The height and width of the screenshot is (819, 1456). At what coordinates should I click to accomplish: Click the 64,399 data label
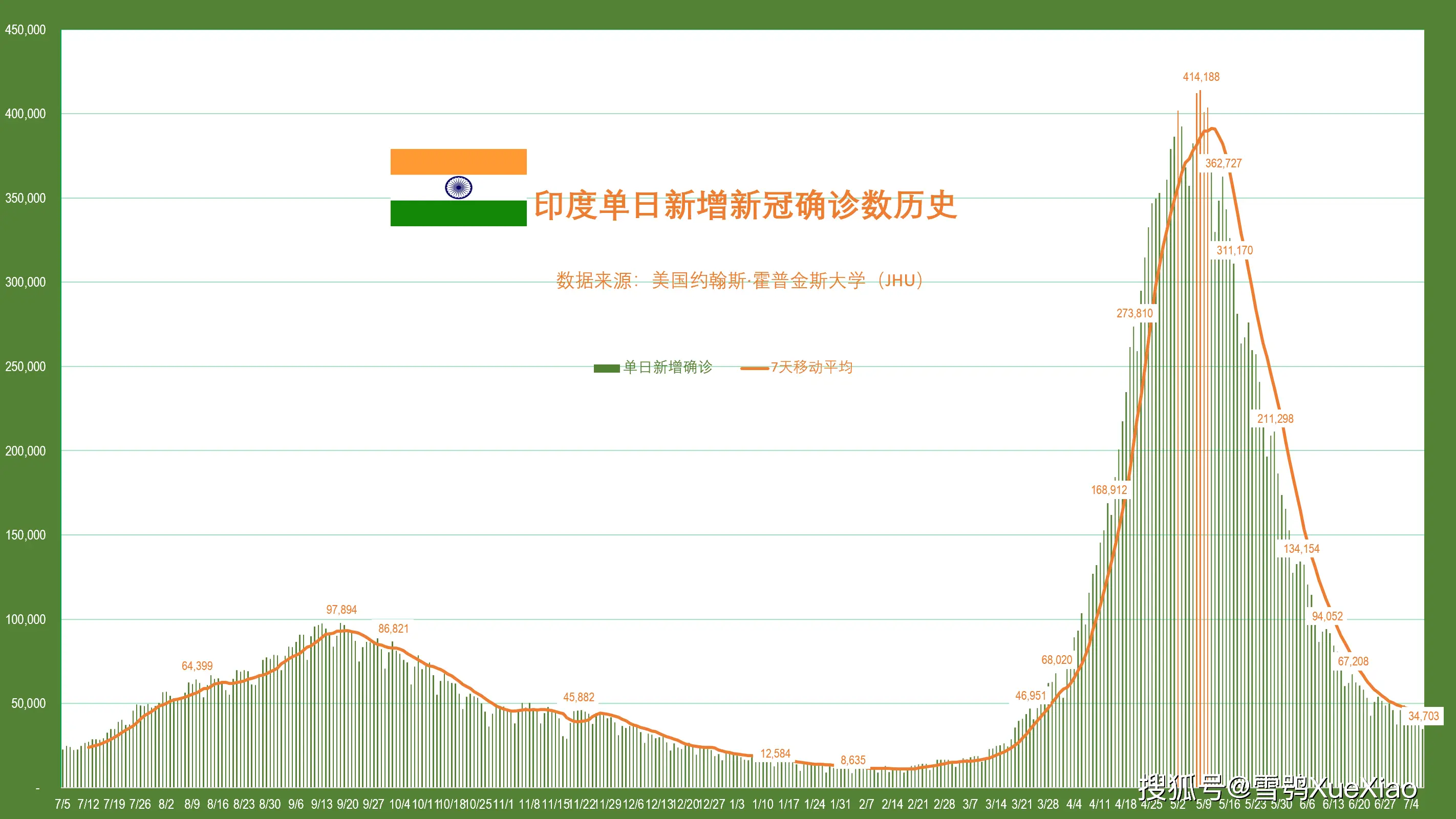(x=197, y=666)
